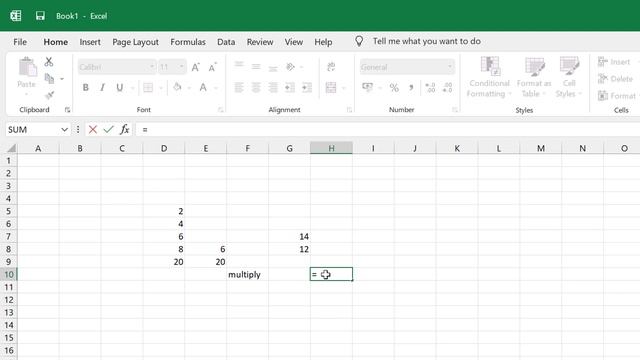Click the Align Right icon
This screenshot has height=360, width=640.
273,87
